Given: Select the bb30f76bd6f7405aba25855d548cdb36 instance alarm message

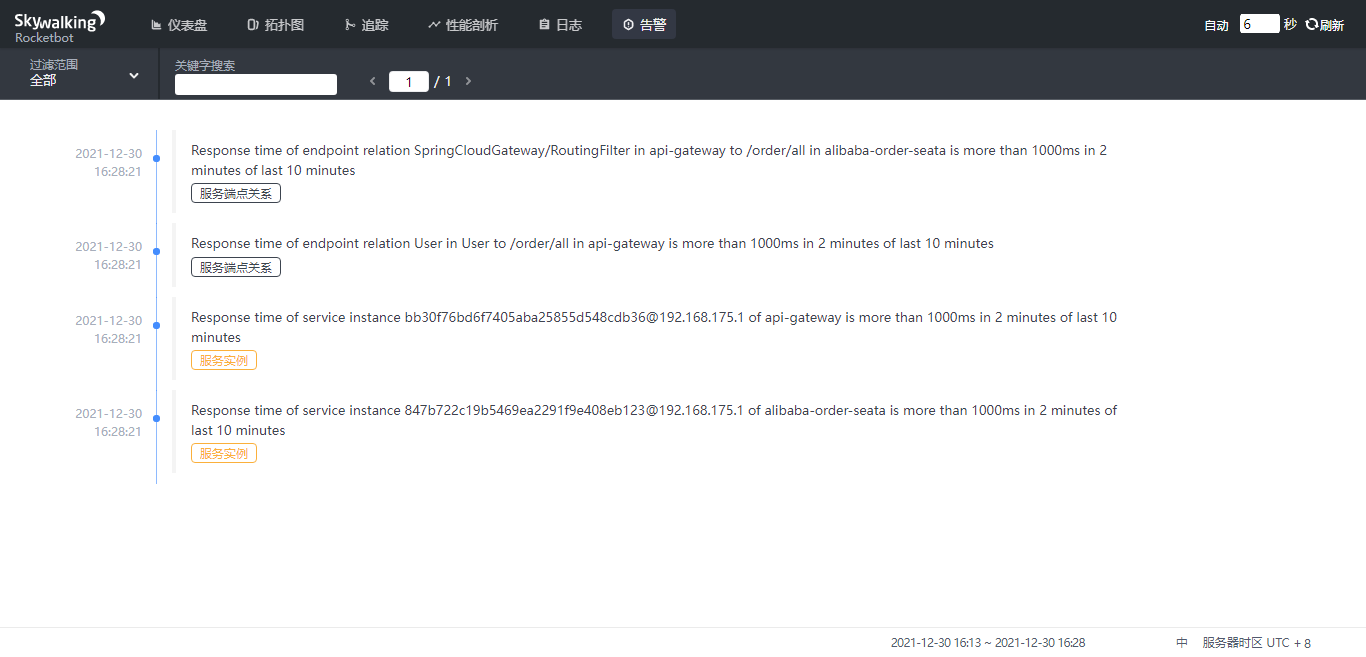Looking at the screenshot, I should coord(654,327).
